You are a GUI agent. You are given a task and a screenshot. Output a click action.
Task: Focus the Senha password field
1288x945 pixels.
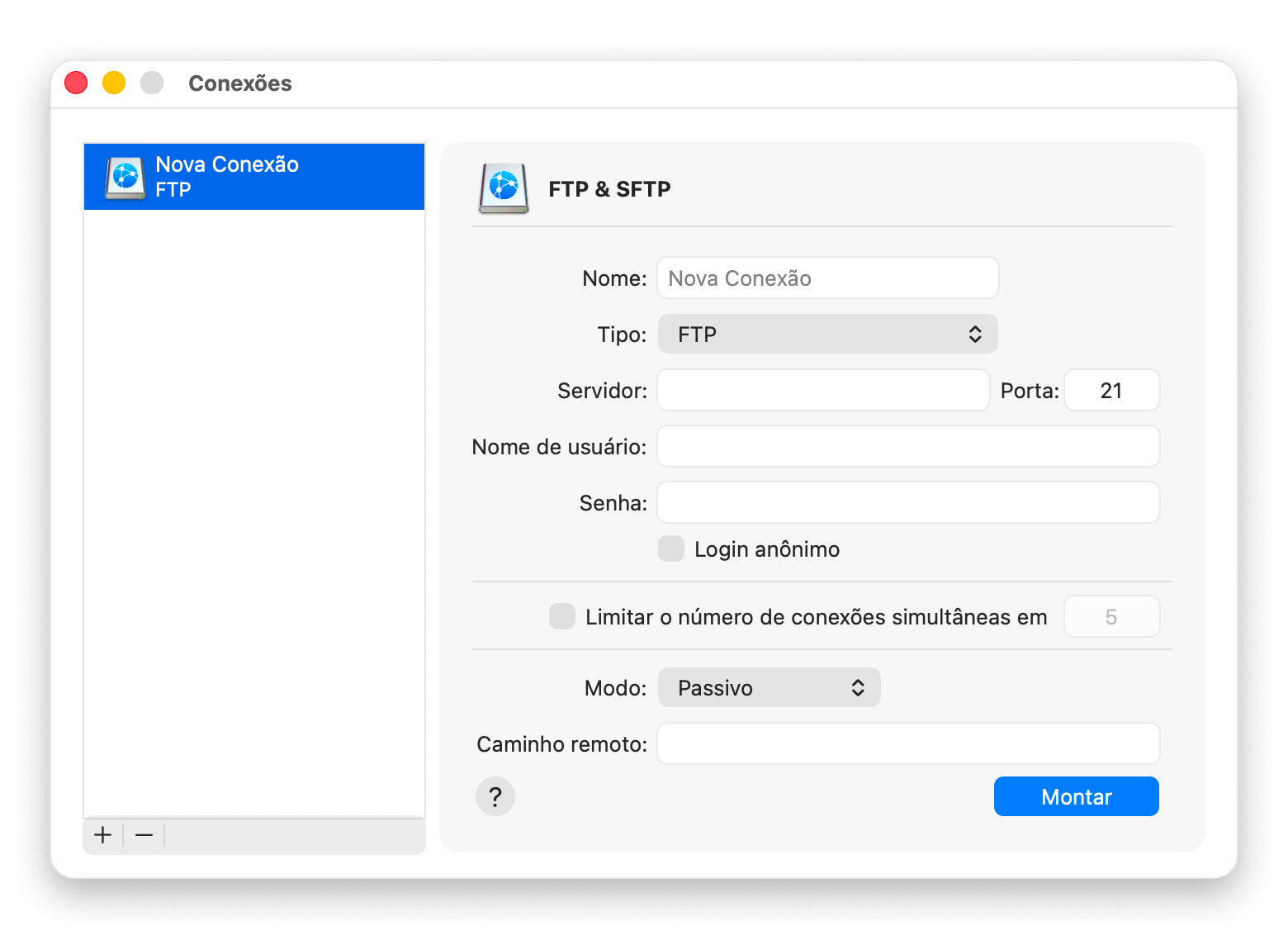tap(908, 502)
